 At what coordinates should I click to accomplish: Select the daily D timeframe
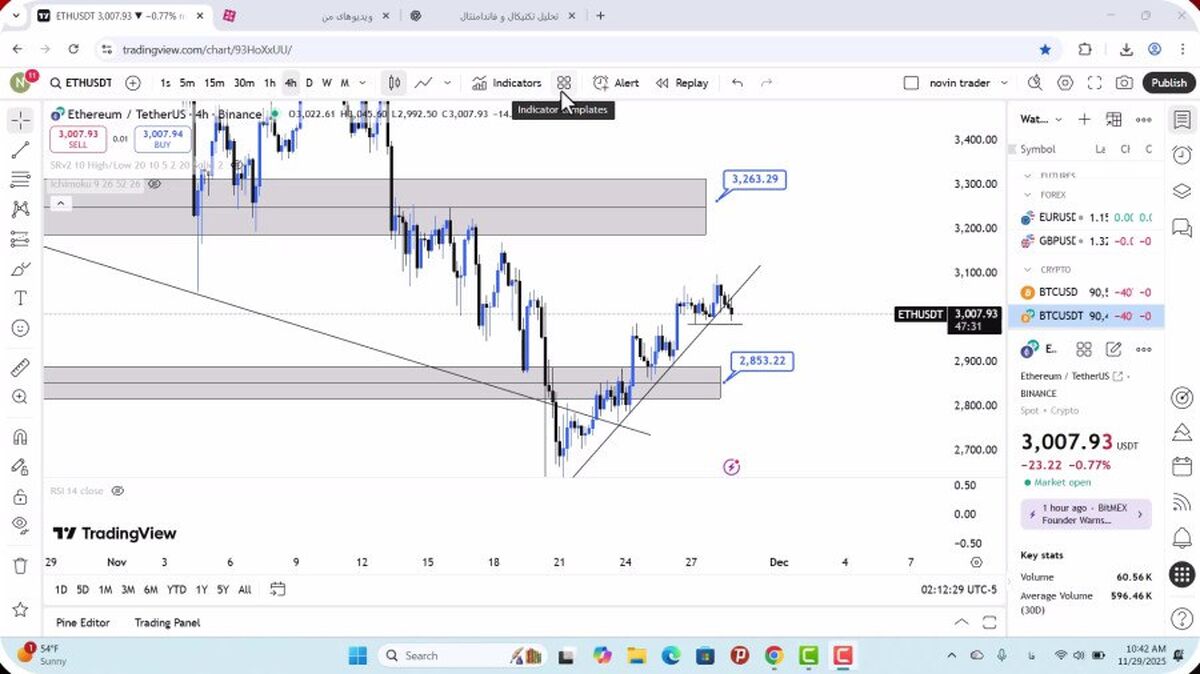pos(309,83)
